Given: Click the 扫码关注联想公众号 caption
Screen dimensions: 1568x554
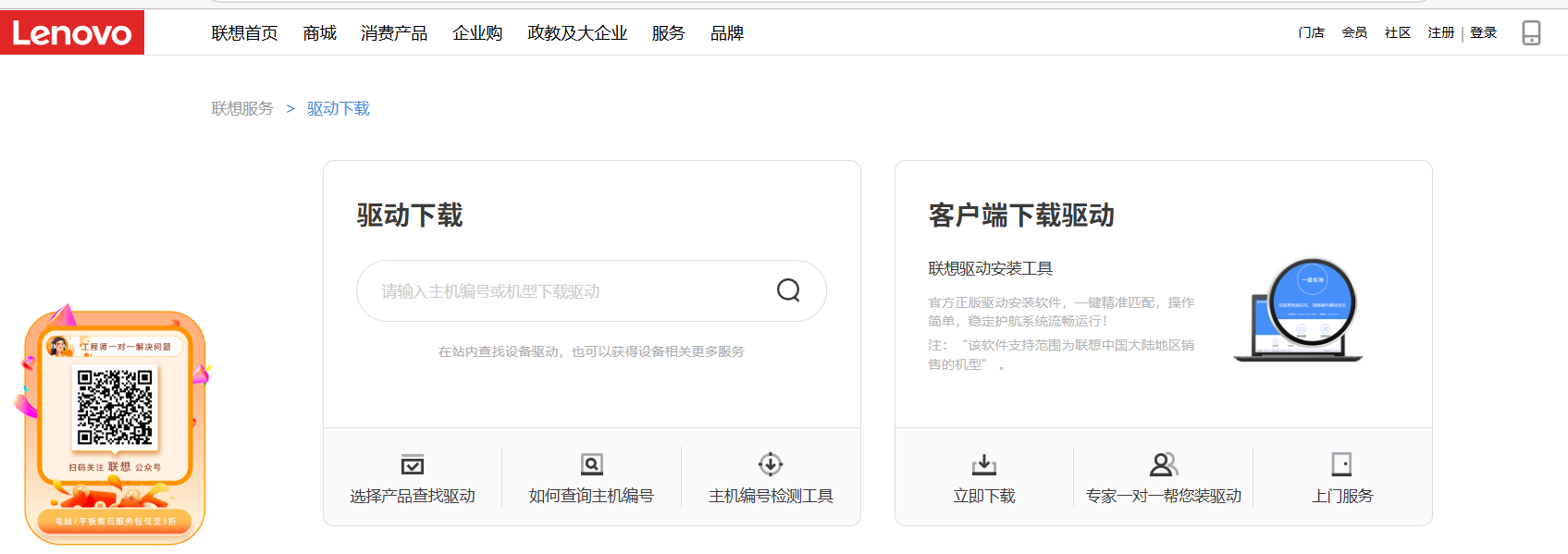Looking at the screenshot, I should click(115, 467).
